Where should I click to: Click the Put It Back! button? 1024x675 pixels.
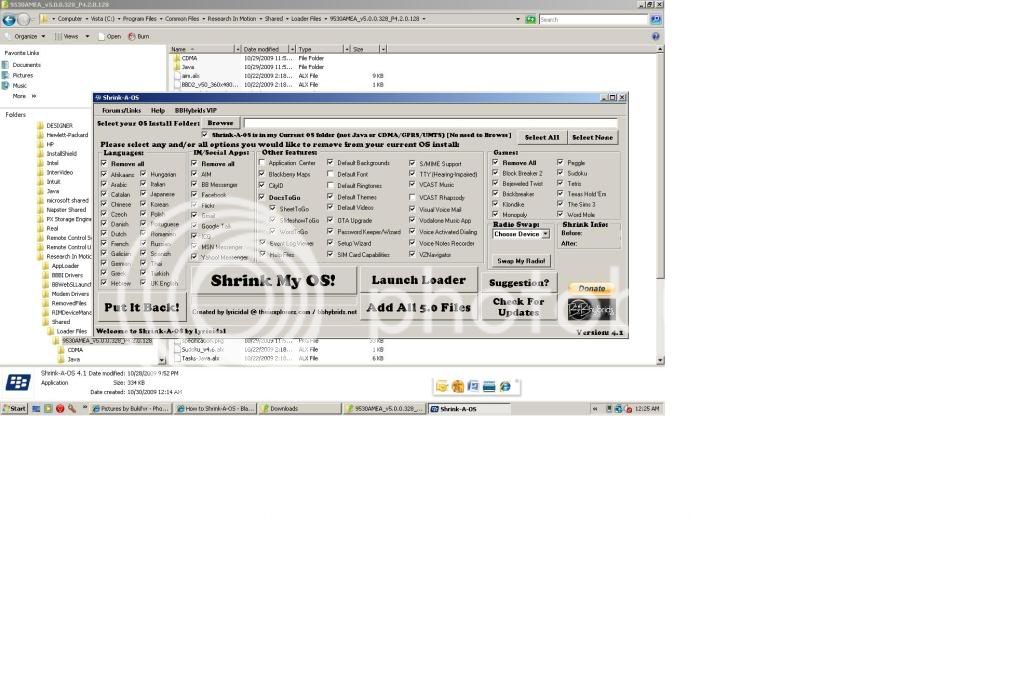142,307
